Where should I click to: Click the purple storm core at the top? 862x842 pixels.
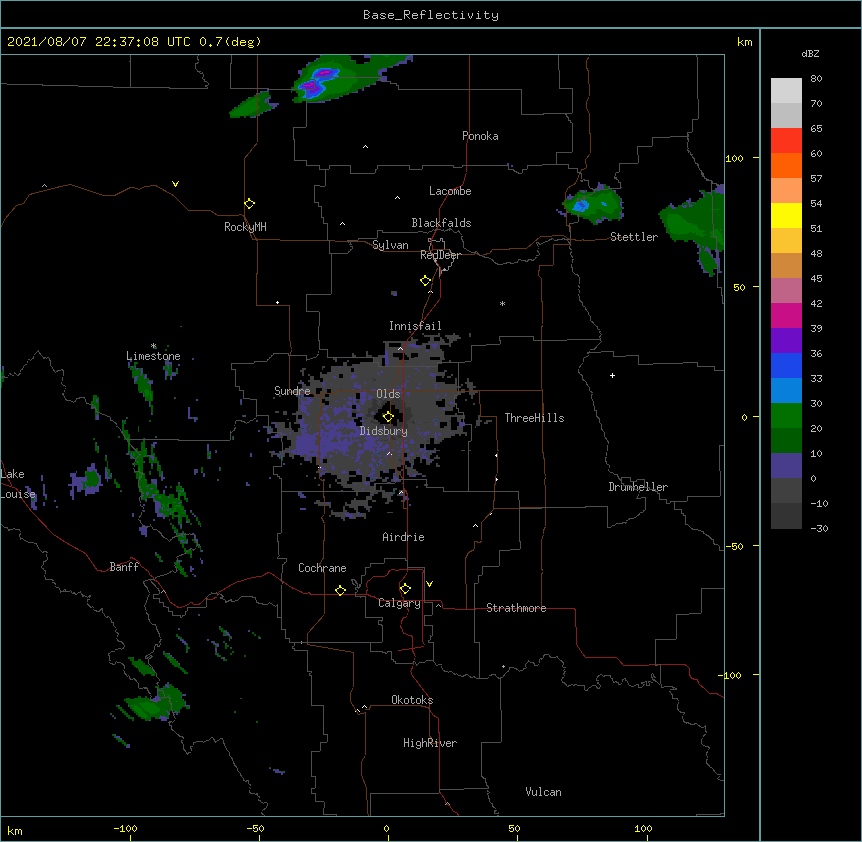click(x=318, y=80)
